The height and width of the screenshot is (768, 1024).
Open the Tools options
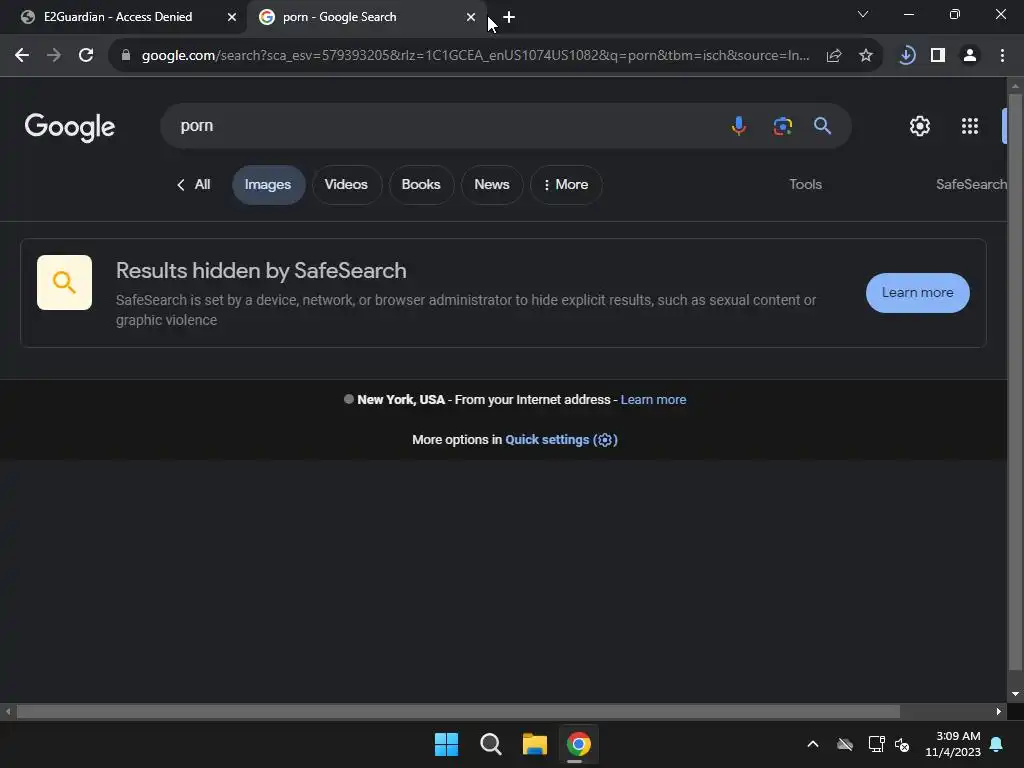click(x=805, y=185)
